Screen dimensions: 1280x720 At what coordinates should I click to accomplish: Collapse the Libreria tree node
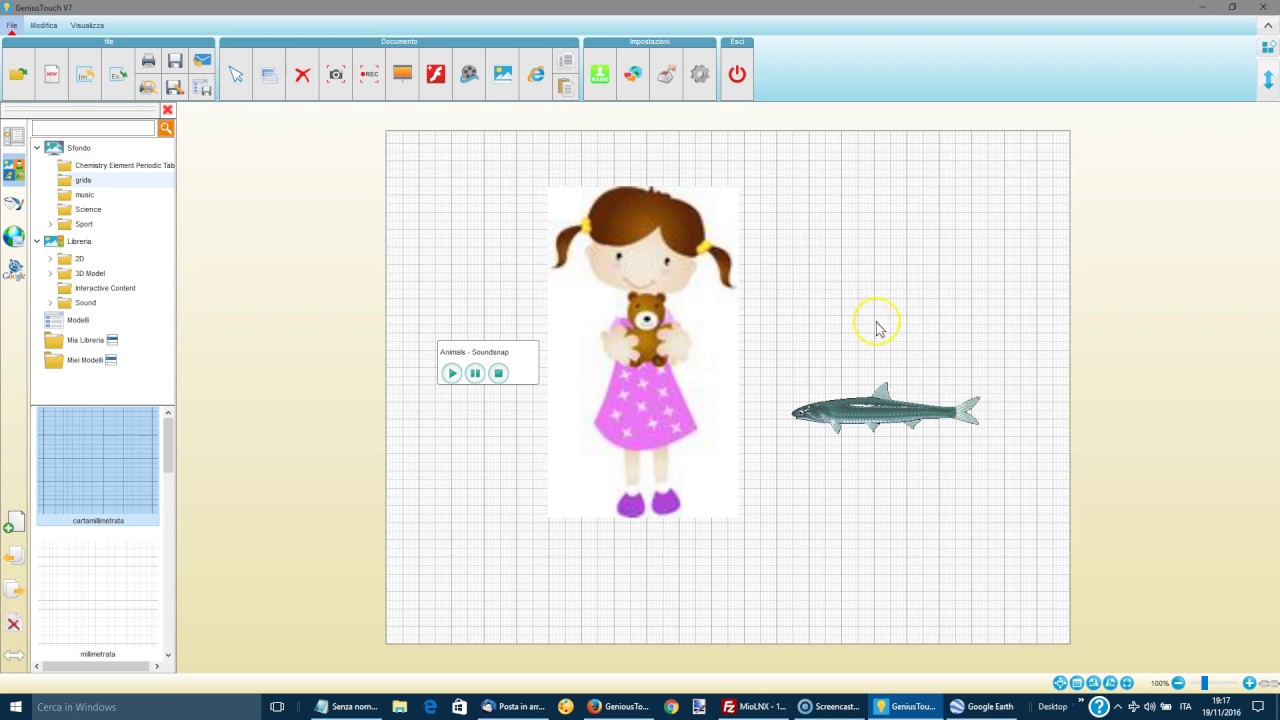click(x=37, y=241)
